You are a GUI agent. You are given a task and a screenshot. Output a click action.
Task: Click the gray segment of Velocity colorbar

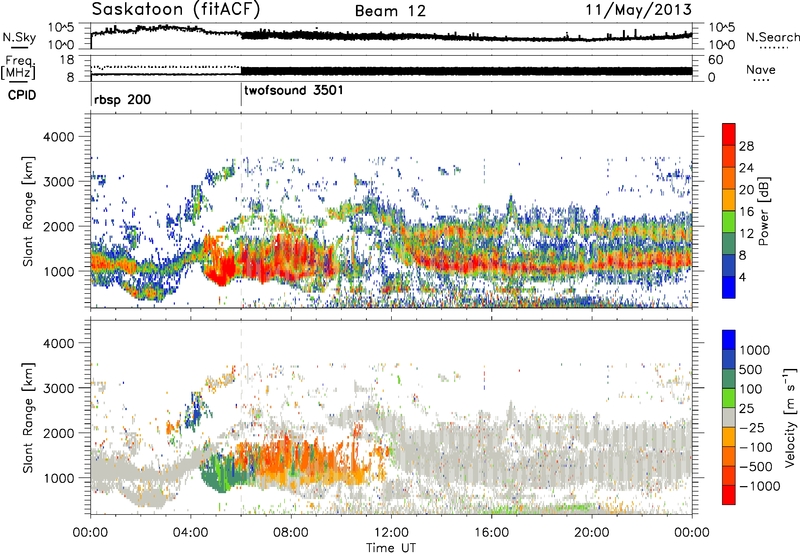point(729,418)
